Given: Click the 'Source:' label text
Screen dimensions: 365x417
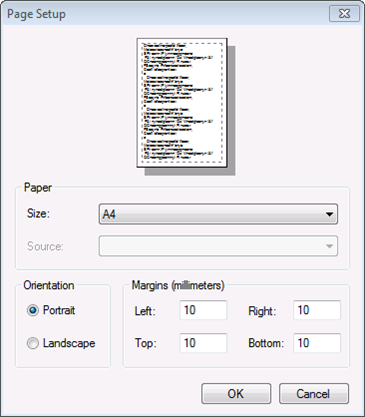Looking at the screenshot, I should [45, 246].
